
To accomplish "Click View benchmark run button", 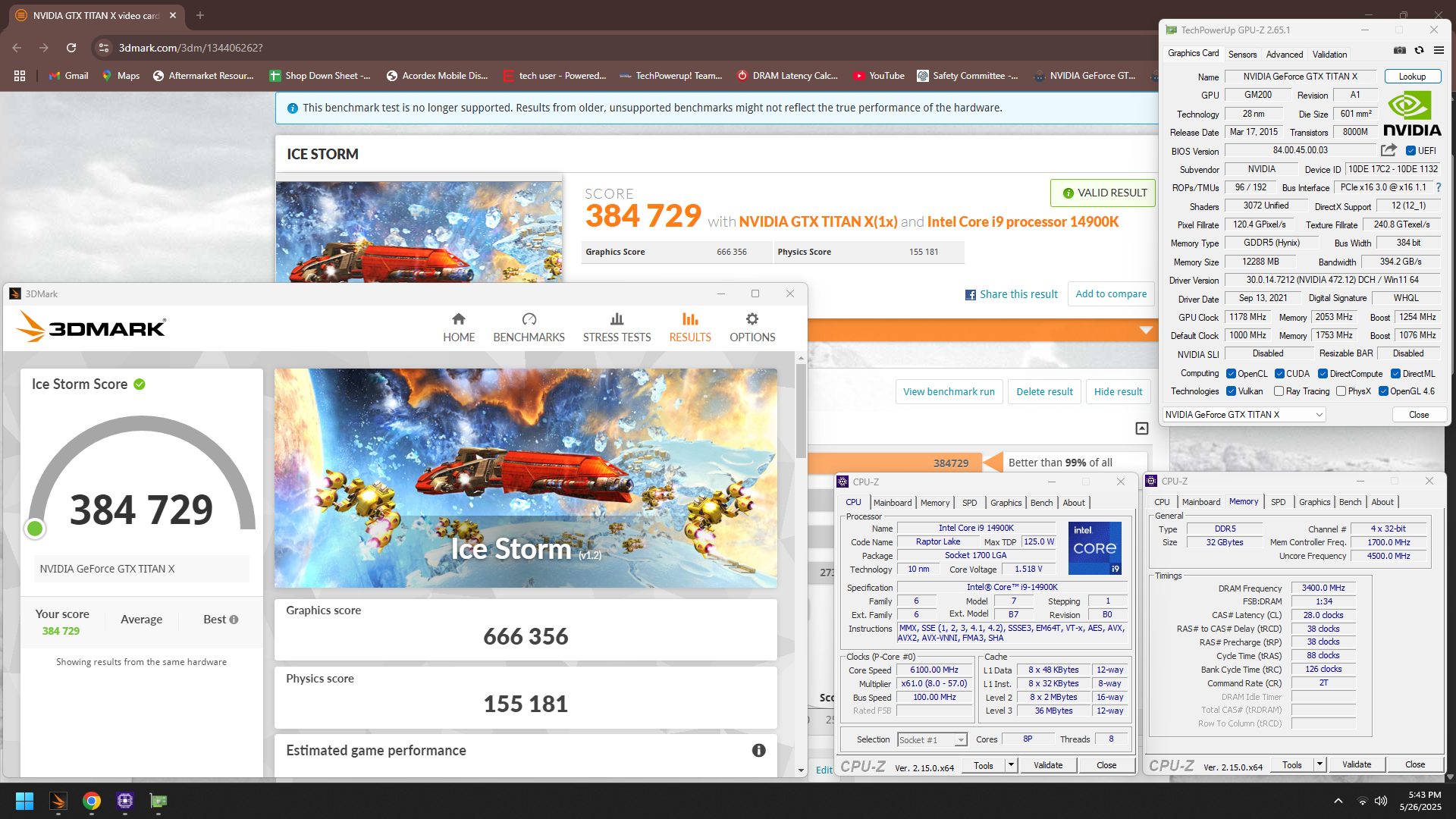I will point(949,391).
